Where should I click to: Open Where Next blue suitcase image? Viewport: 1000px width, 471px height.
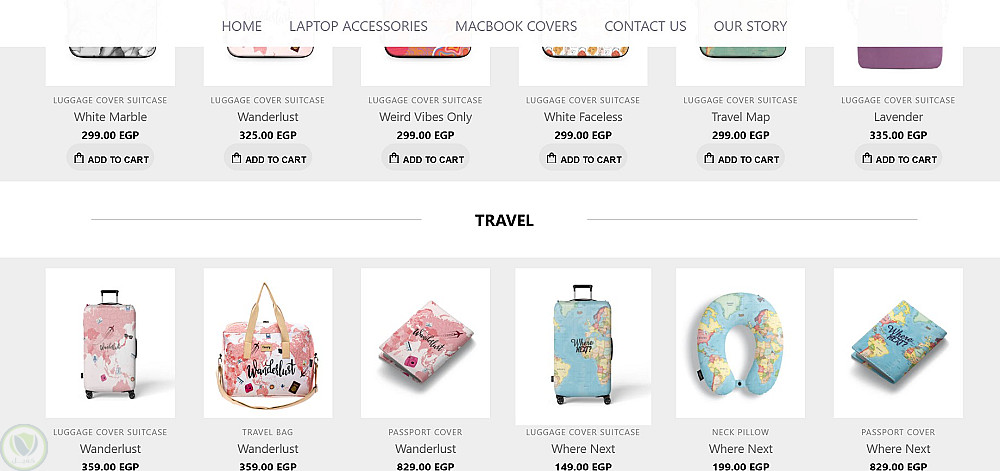point(583,346)
